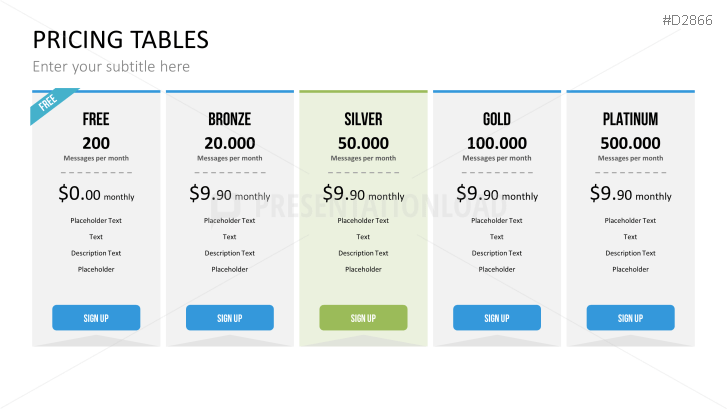Choose Sign Up for the Platinum plan
The height and width of the screenshot is (409, 727).
(x=630, y=318)
